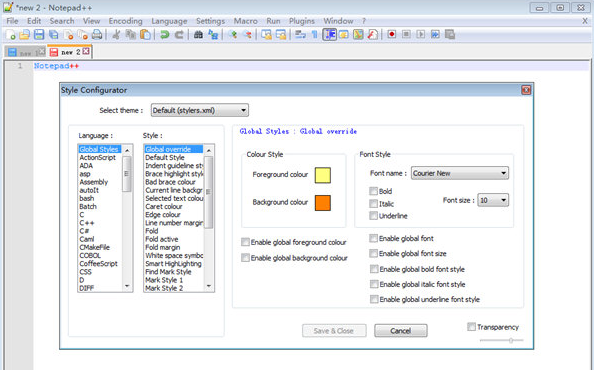Click Run Macro Multiple Times icon
This screenshot has width=594, height=370.
click(435, 34)
